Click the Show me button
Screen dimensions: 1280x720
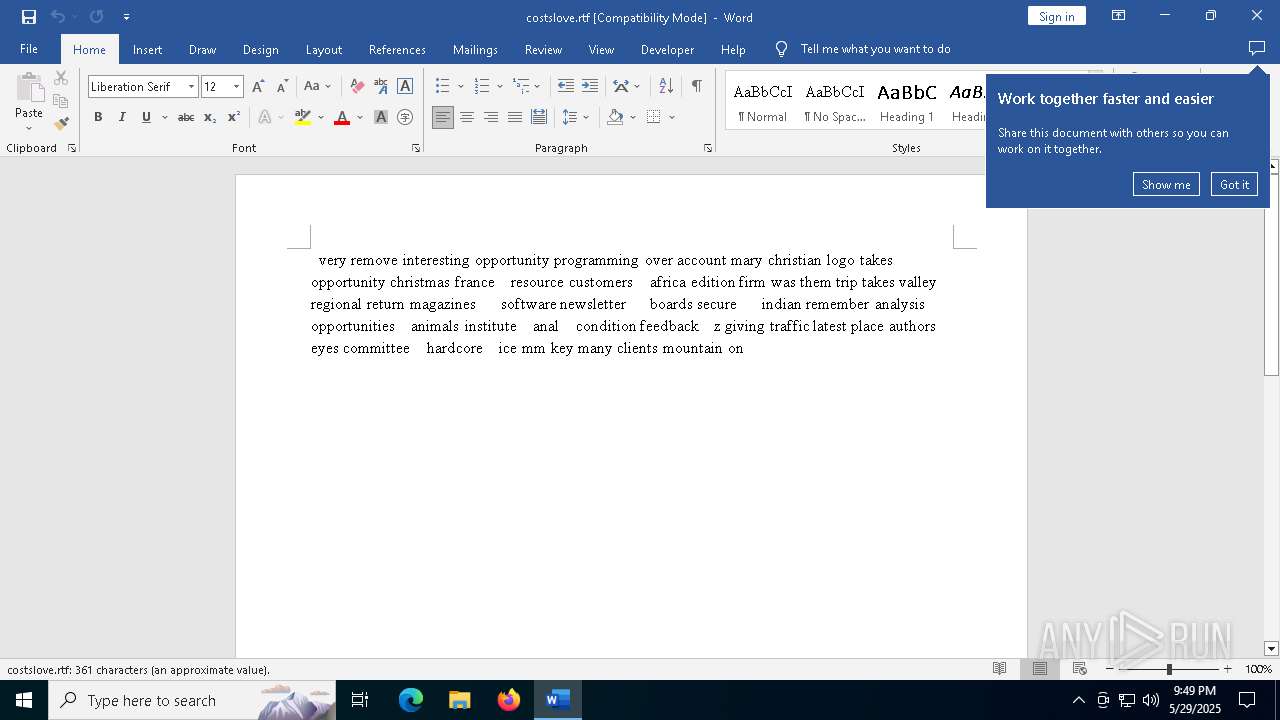click(1166, 184)
